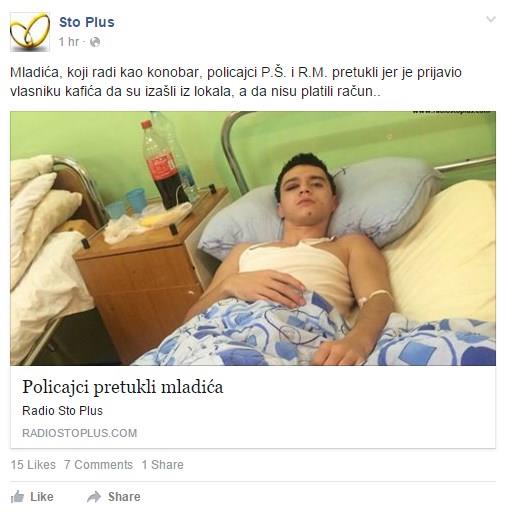Click the Radio Sto Plus source text
507x512 pixels.
pos(62,411)
